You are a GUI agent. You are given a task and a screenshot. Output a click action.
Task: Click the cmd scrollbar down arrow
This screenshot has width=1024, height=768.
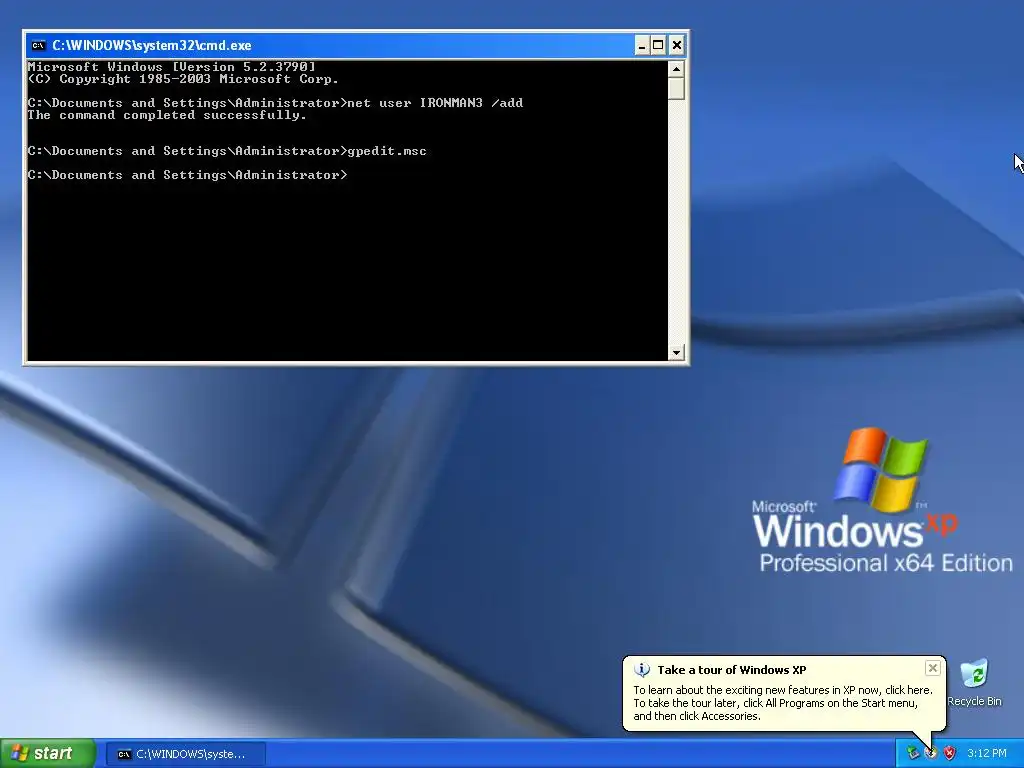click(676, 353)
